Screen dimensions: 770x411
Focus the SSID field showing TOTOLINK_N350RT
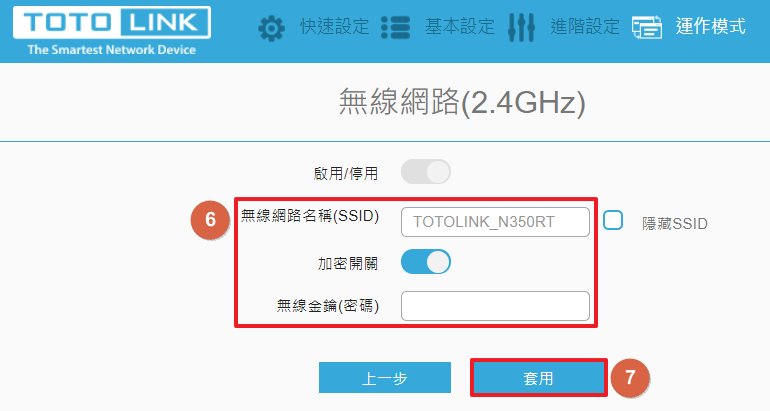point(495,222)
